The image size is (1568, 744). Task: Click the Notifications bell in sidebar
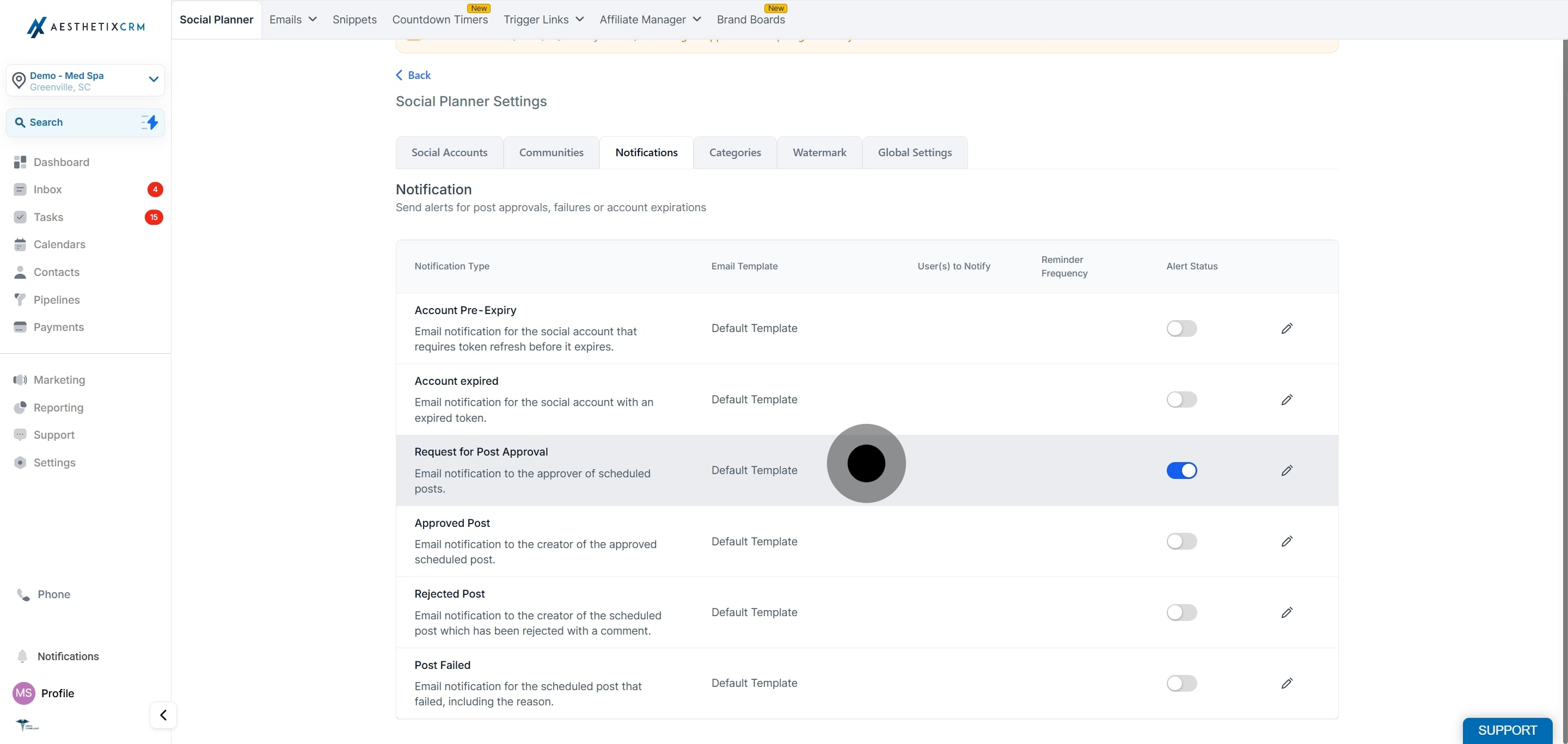(22, 656)
